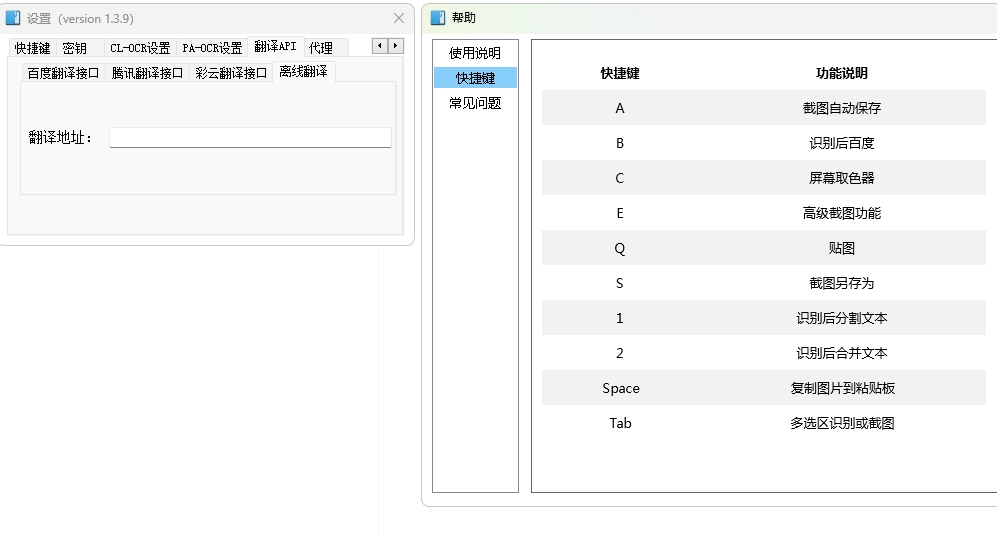Click the 截图另存为 description
The height and width of the screenshot is (536, 997).
(841, 283)
